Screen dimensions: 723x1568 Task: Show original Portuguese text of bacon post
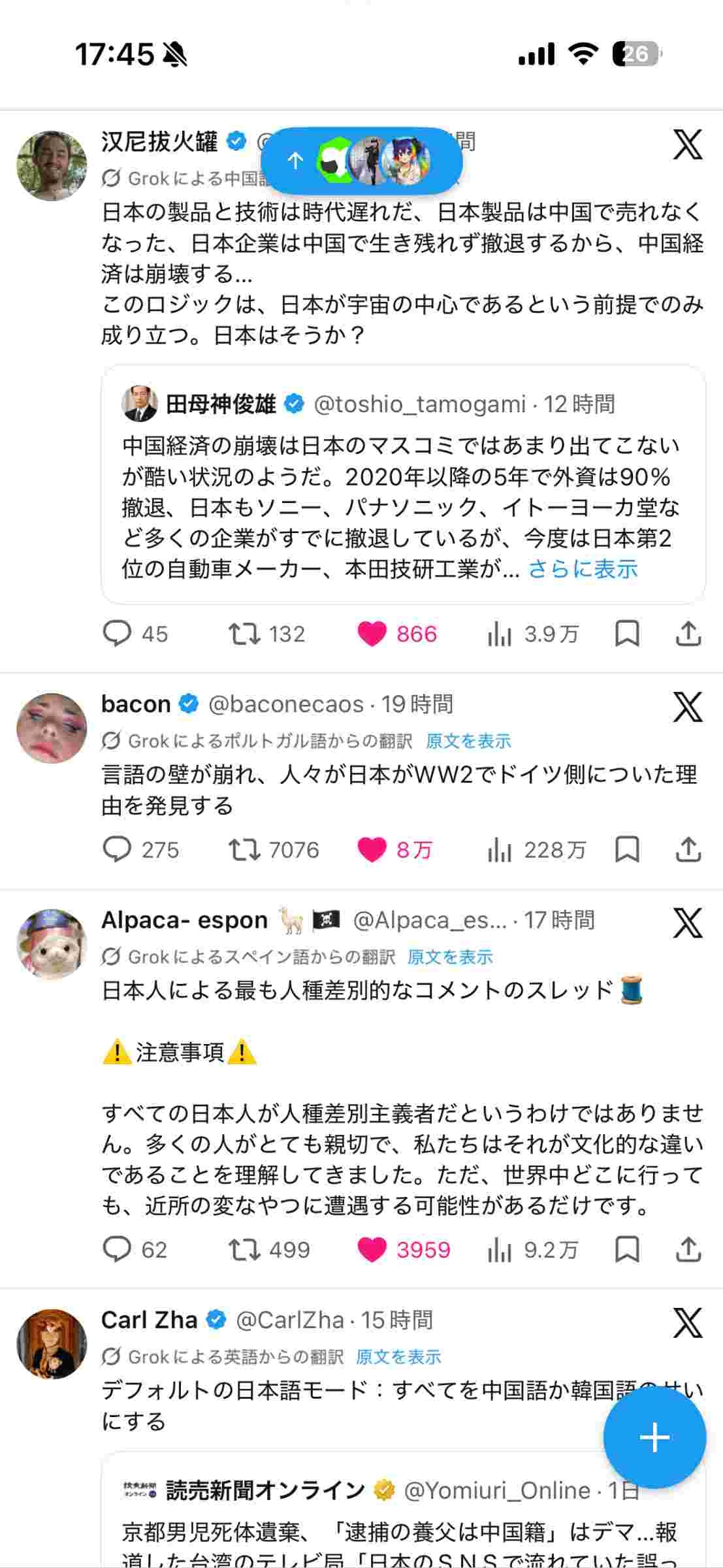coord(468,741)
